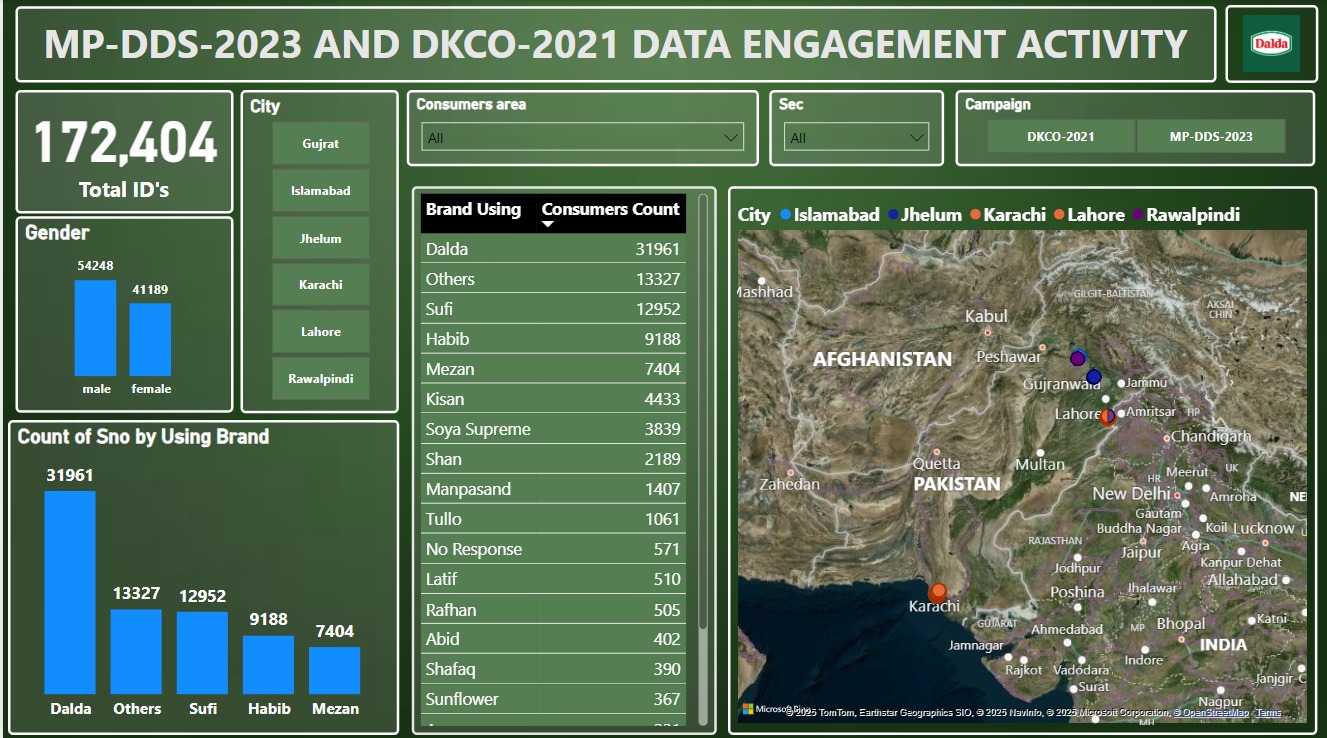This screenshot has height=738, width=1327.
Task: Click the Consumers Count sort arrow
Action: pos(547,224)
